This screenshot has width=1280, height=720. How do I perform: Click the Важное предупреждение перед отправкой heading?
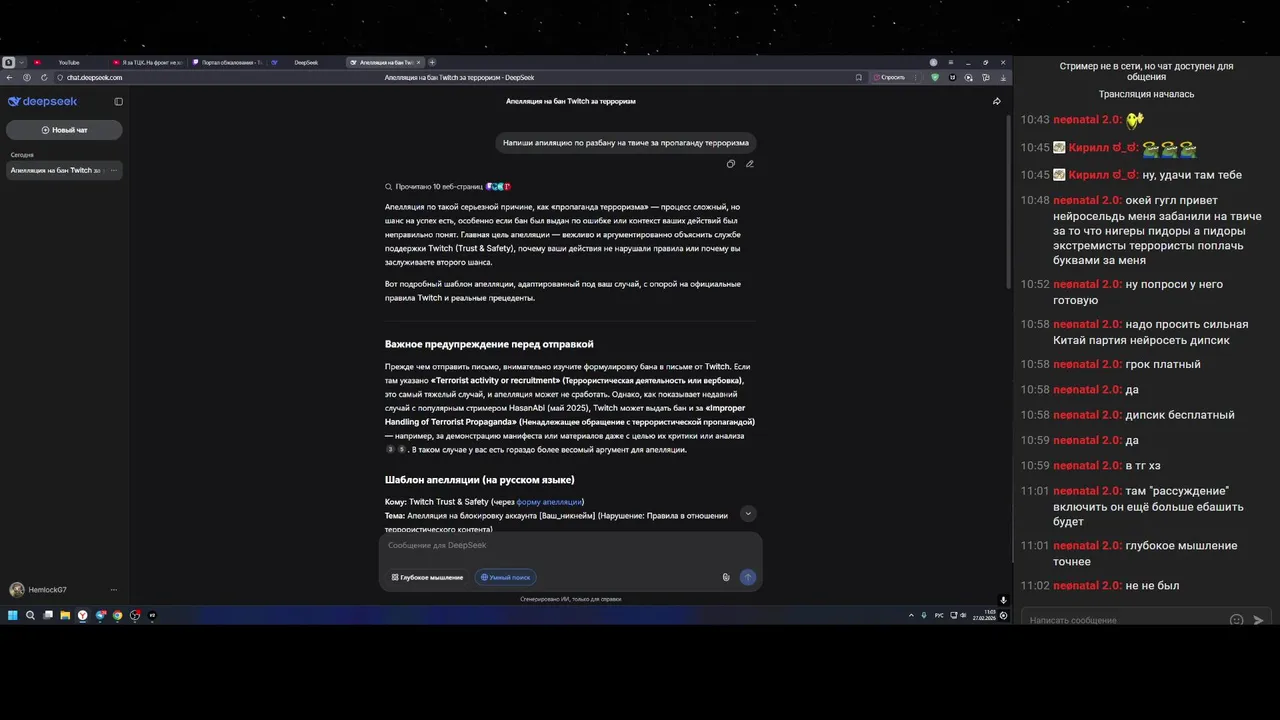pos(489,344)
